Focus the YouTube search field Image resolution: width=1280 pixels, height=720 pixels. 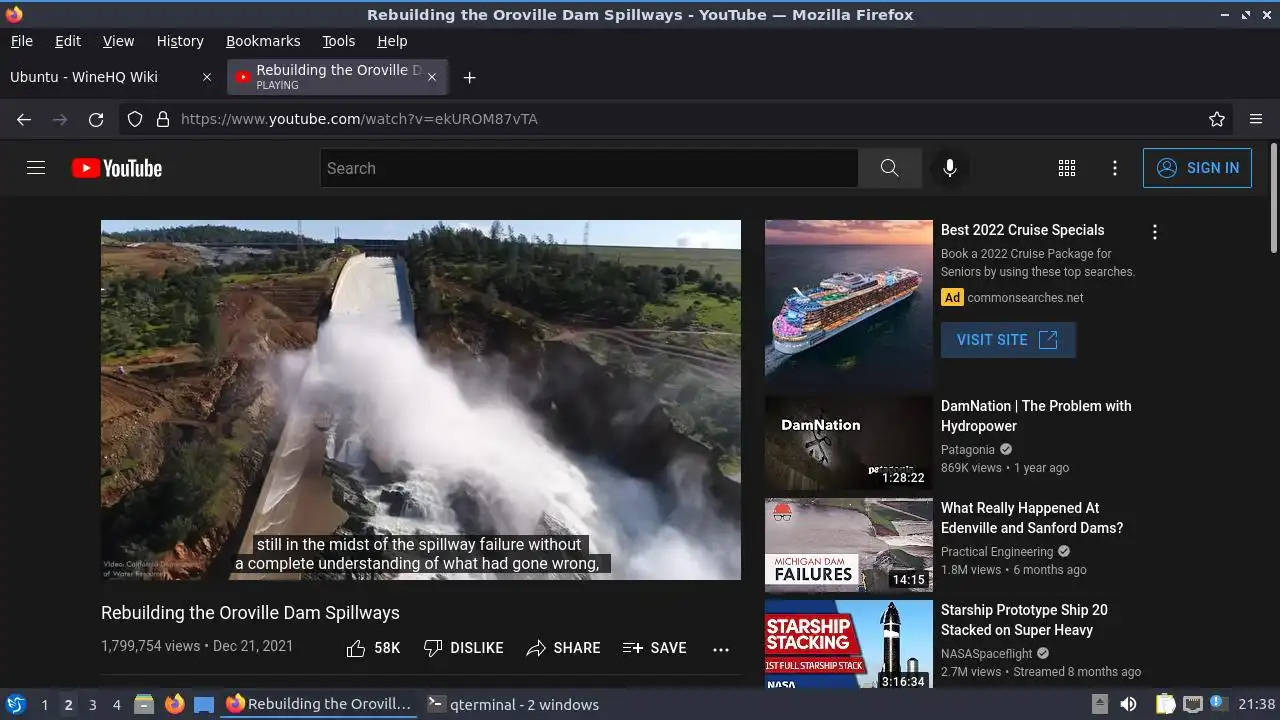click(589, 168)
